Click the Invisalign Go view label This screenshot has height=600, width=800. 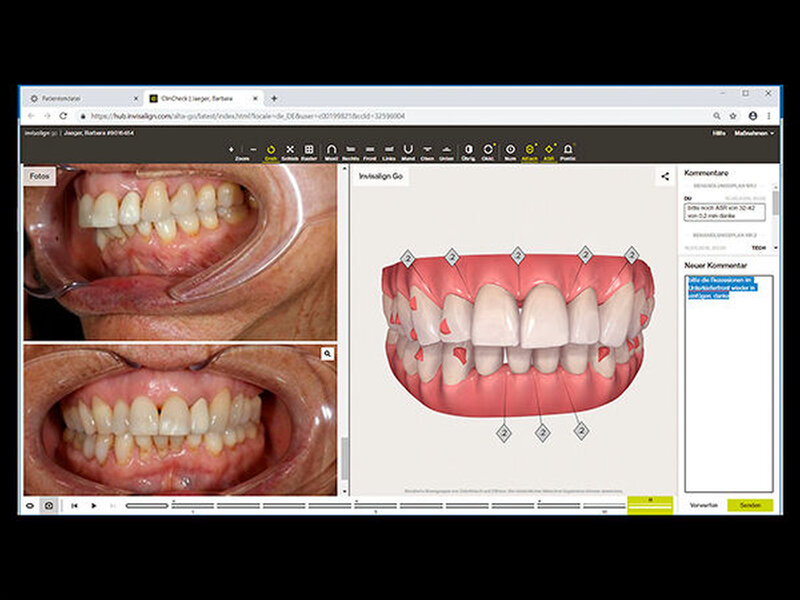tap(381, 176)
